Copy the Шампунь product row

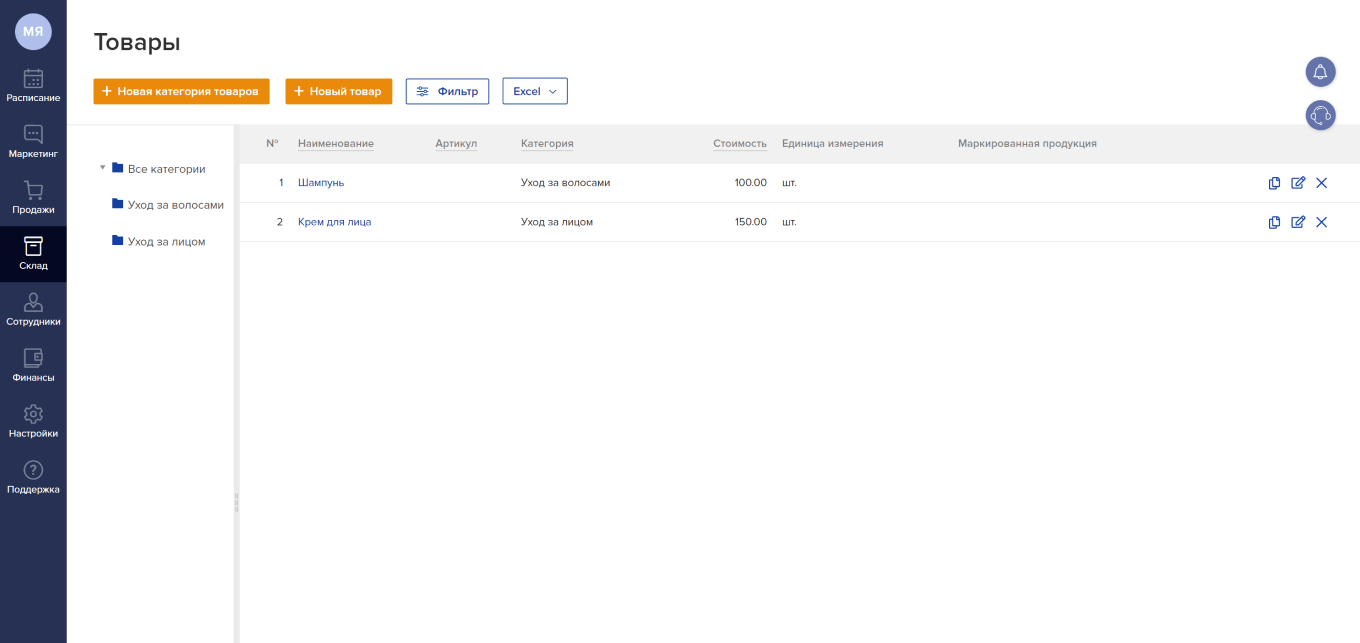(1274, 183)
